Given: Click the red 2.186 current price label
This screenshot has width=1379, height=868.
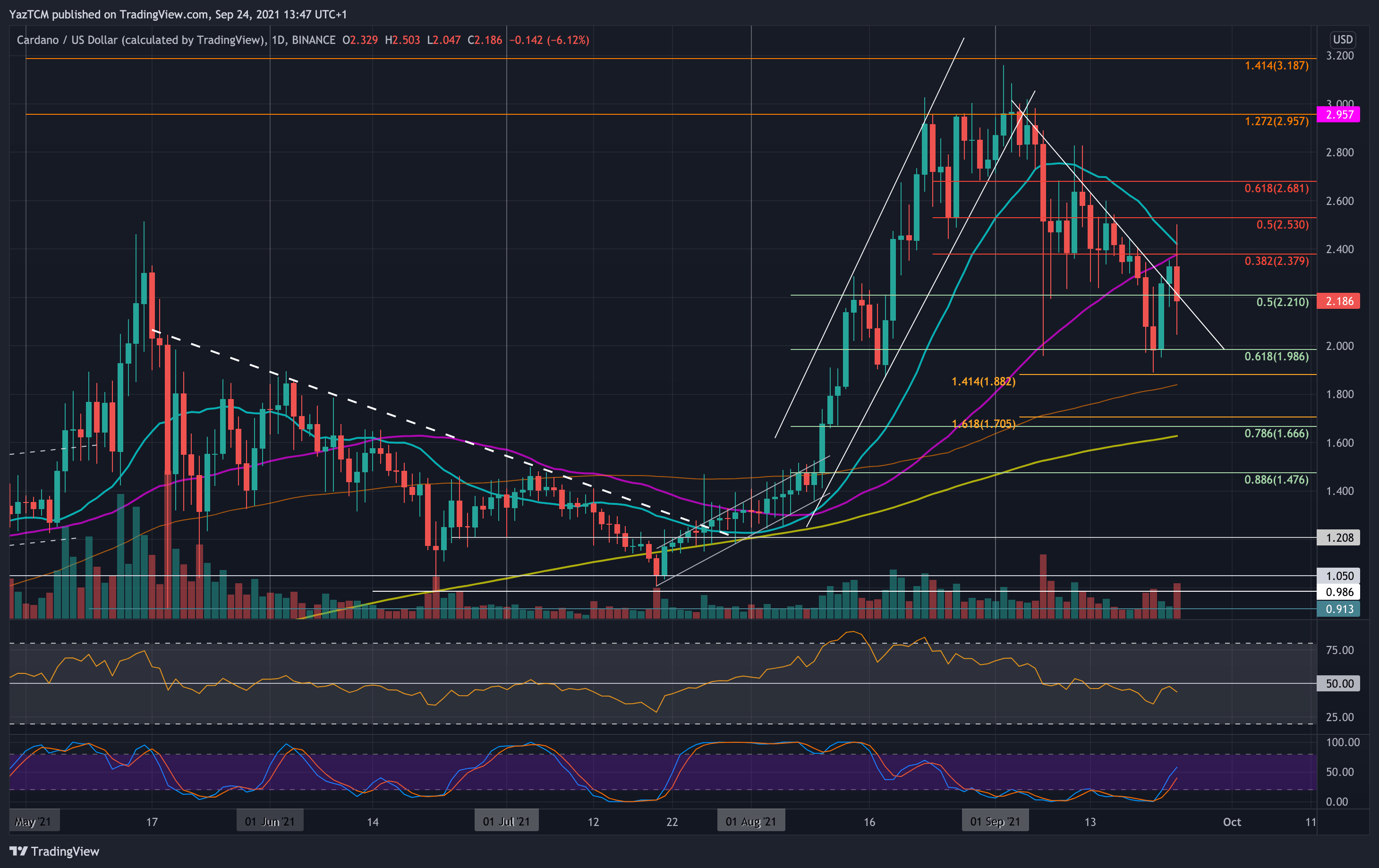Looking at the screenshot, I should (x=1338, y=301).
